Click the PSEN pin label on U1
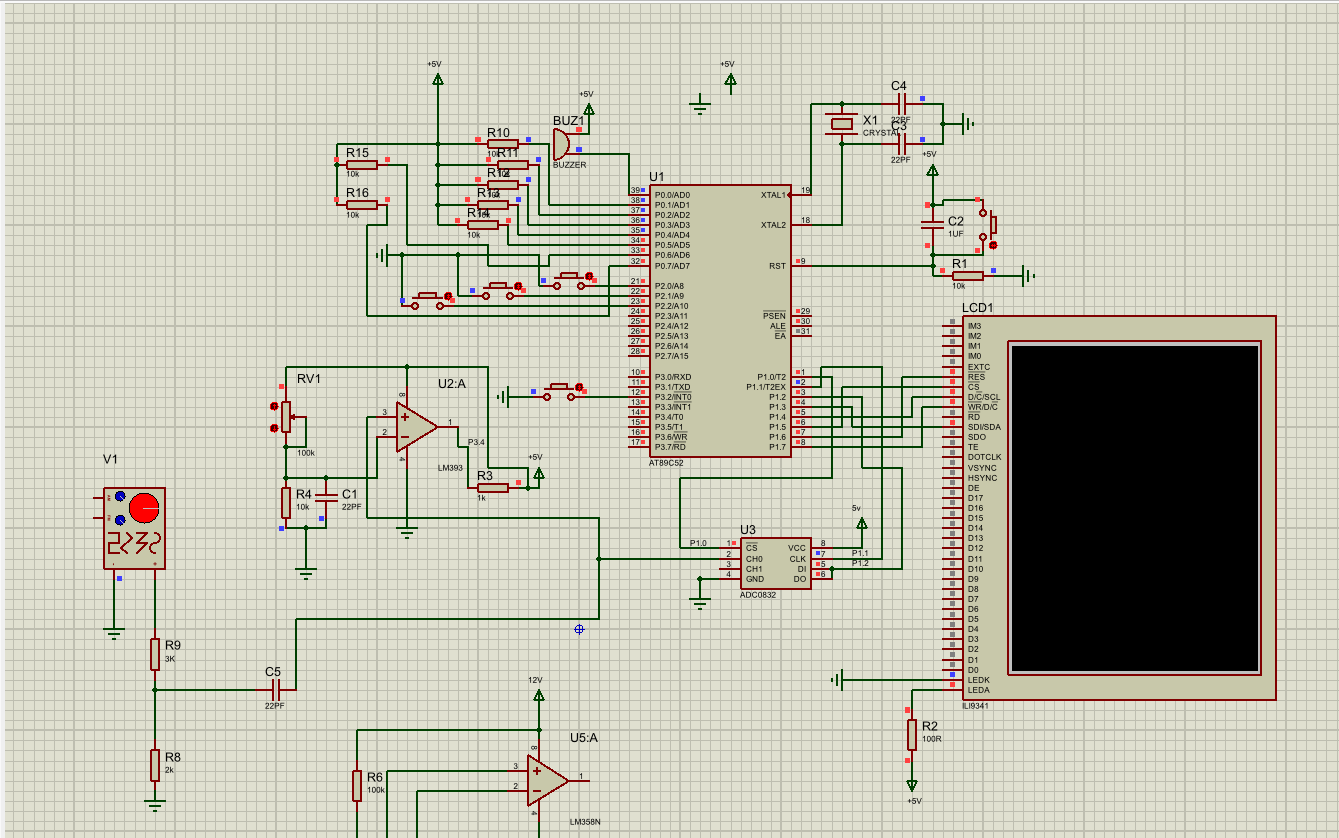This screenshot has height=838, width=1339. pos(776,315)
